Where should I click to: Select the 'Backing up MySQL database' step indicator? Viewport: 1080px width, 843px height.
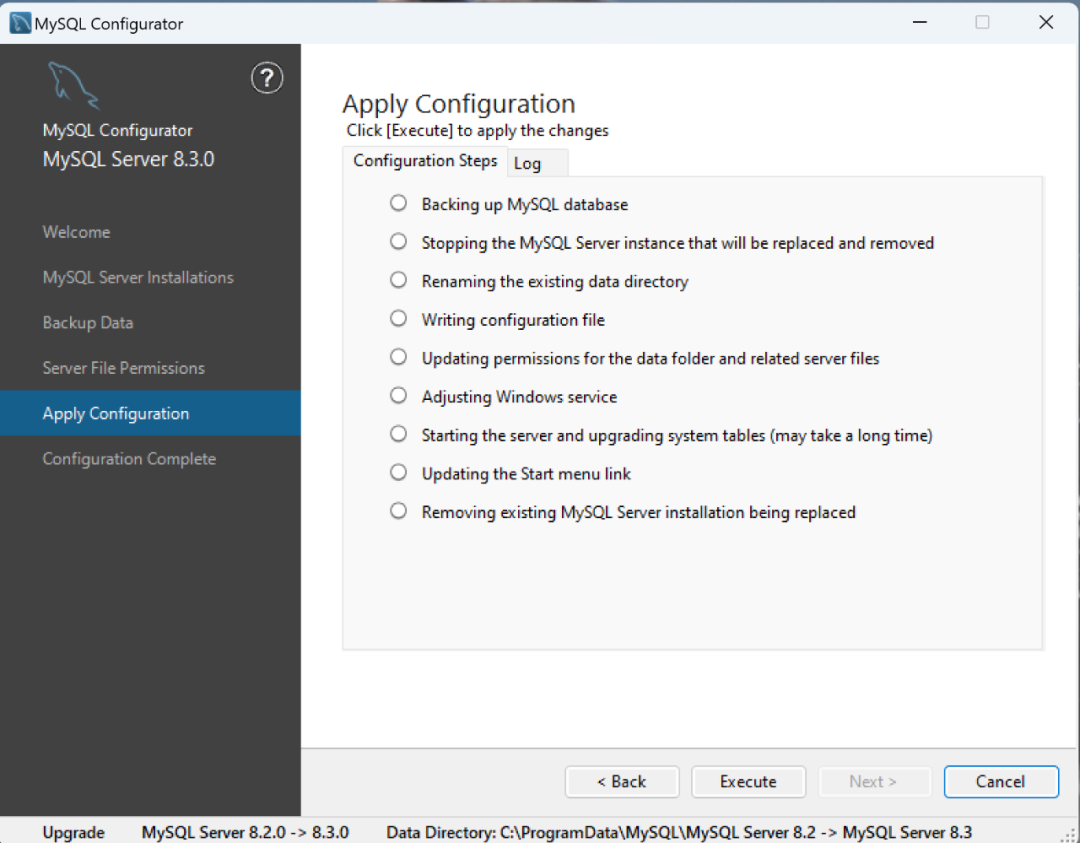(398, 203)
